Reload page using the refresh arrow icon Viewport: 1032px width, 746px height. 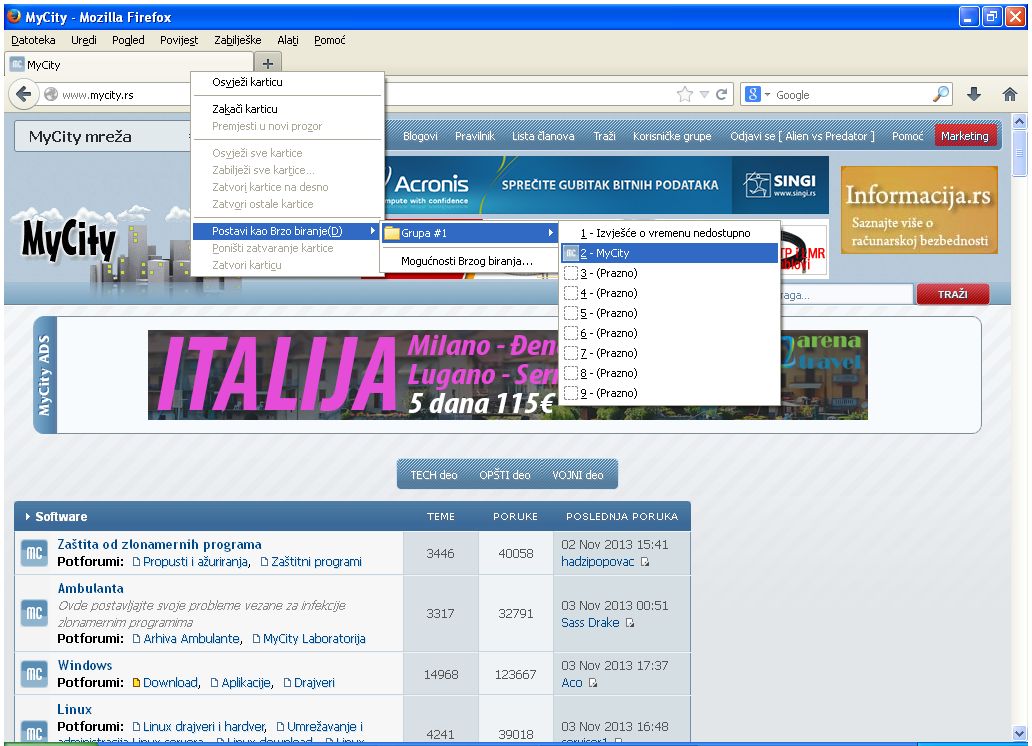pyautogui.click(x=721, y=94)
